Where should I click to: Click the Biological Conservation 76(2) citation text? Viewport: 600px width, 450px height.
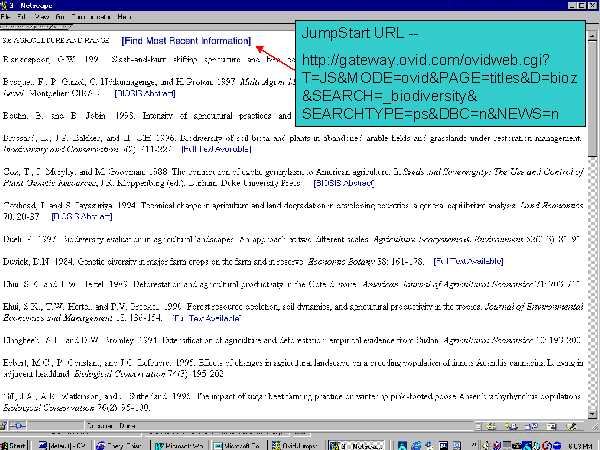(76, 408)
